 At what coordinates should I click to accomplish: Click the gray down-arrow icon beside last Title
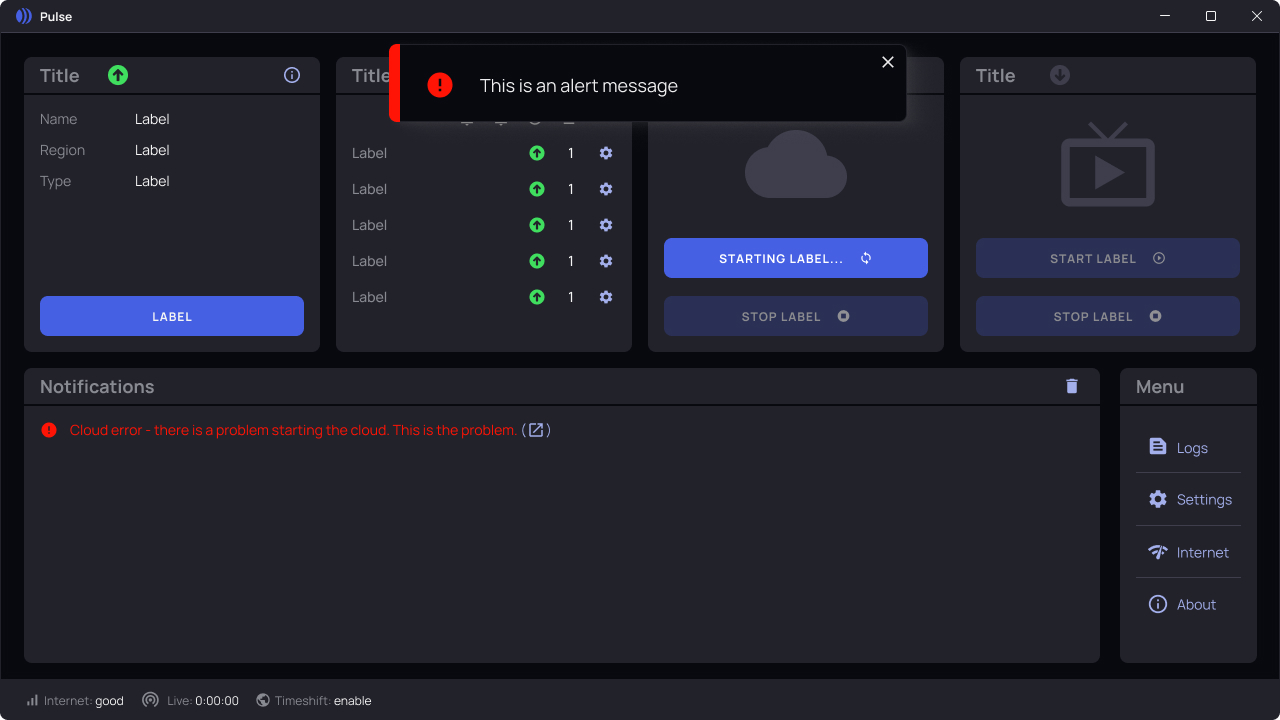click(x=1060, y=75)
